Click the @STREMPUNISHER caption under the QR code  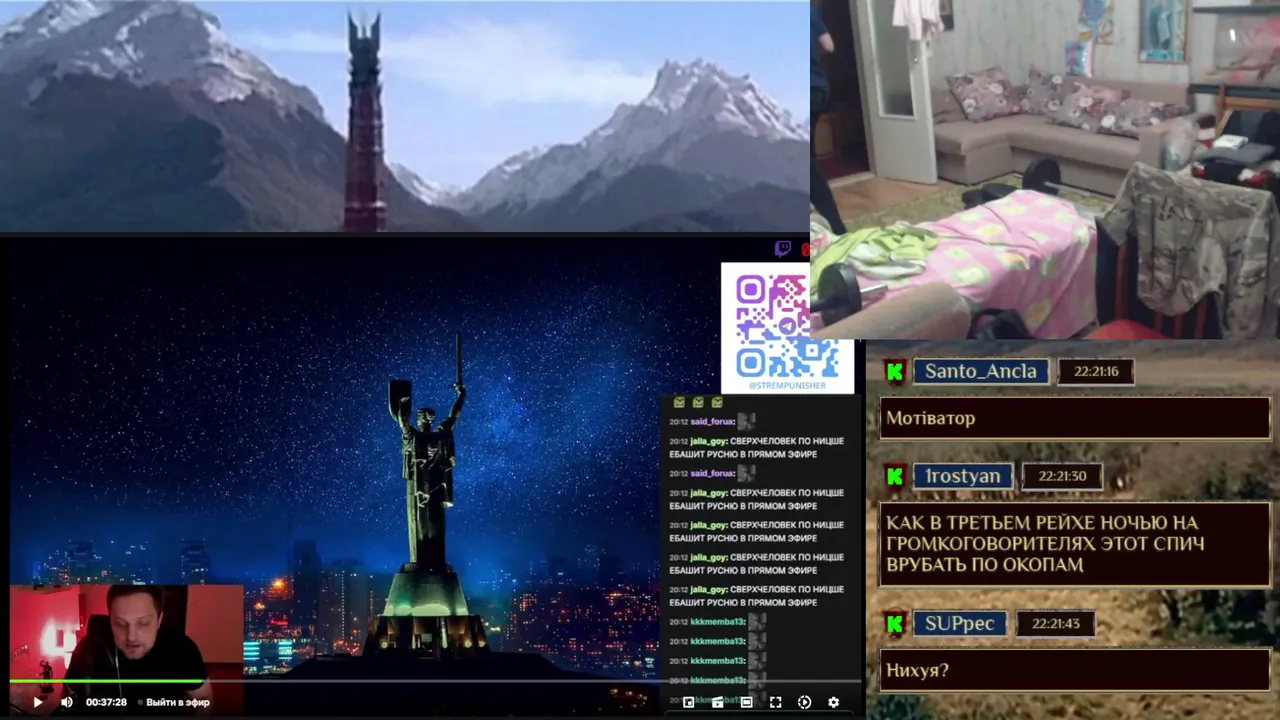point(787,385)
